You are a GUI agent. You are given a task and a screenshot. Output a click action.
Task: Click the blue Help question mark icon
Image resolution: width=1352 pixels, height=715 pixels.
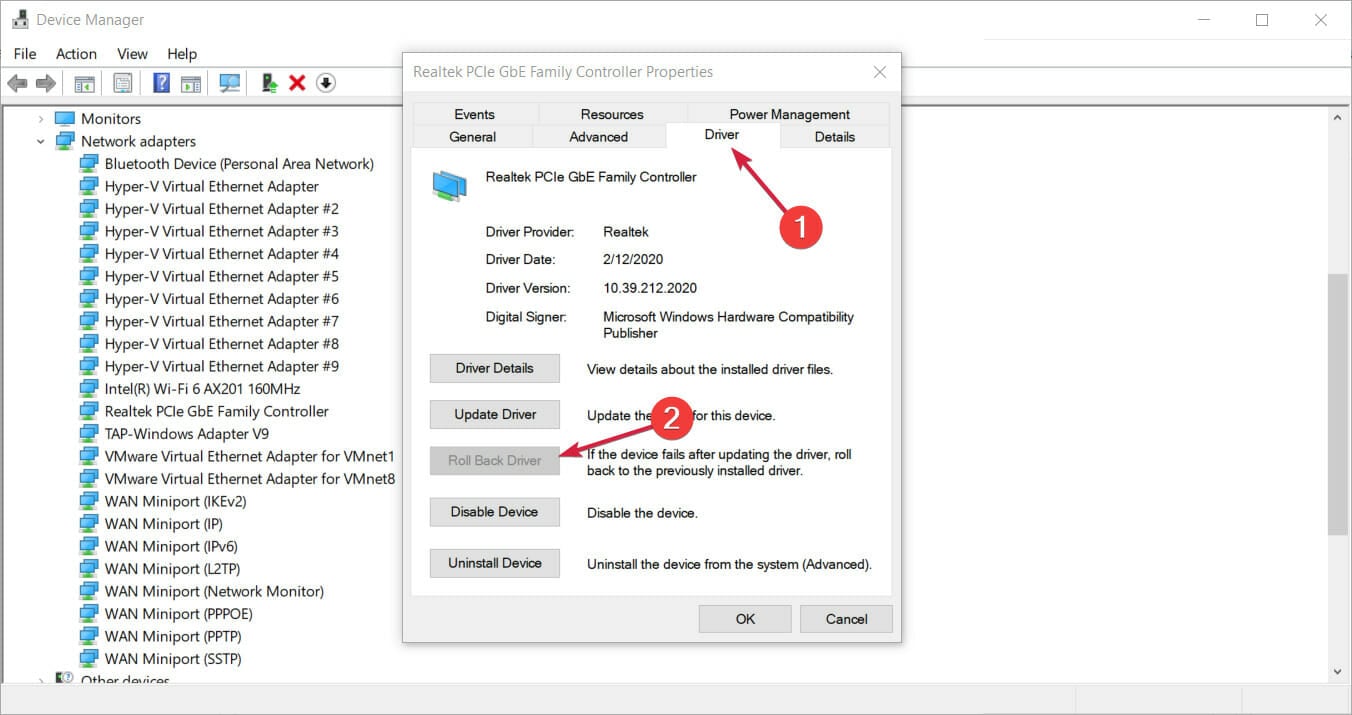point(161,83)
